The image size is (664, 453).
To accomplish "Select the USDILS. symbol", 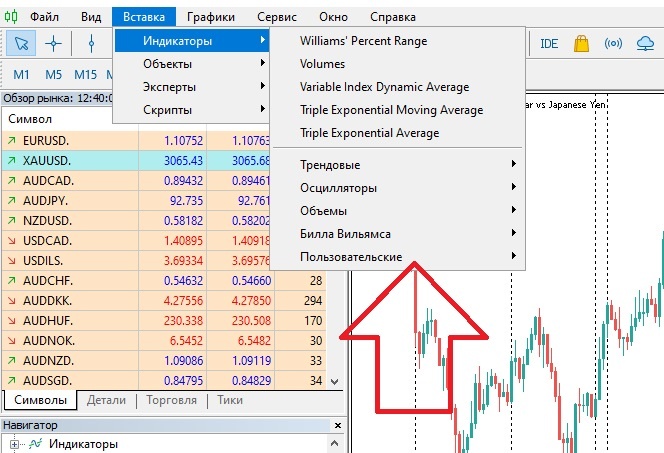I will coord(43,260).
